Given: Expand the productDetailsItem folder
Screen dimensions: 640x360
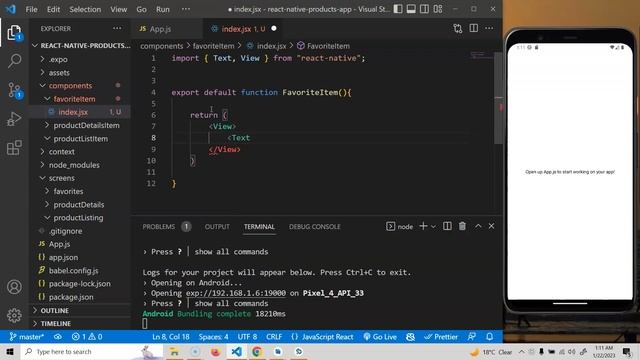Looking at the screenshot, I should (x=80, y=125).
